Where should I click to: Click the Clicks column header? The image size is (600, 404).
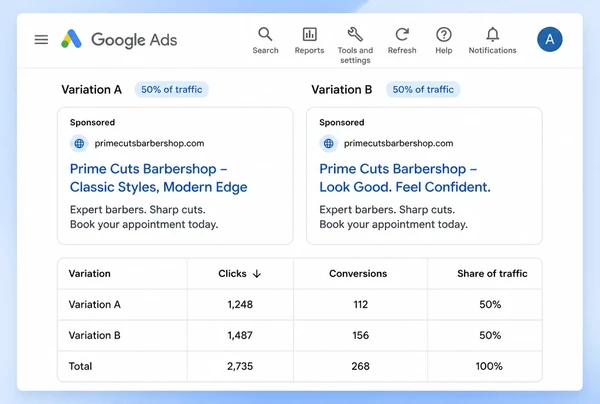coord(232,274)
